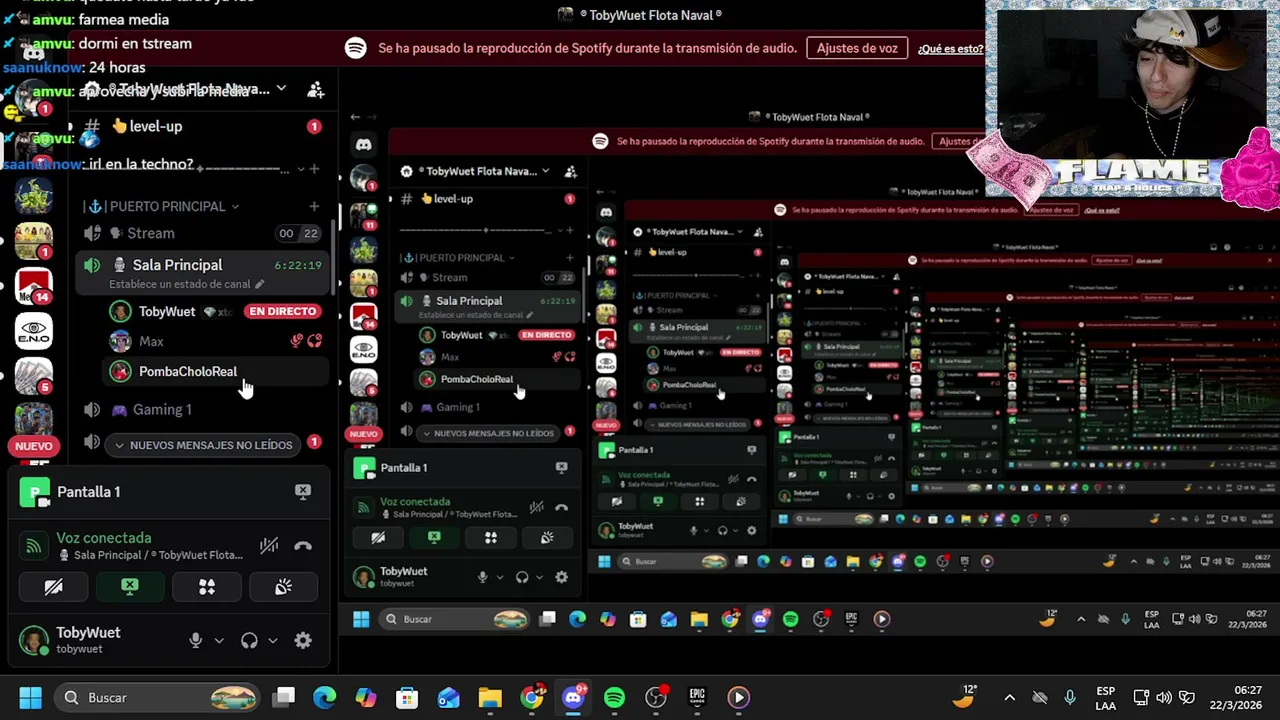The width and height of the screenshot is (1280, 720).
Task: Open large '¿Qué es esto?' link
Action: coord(950,49)
